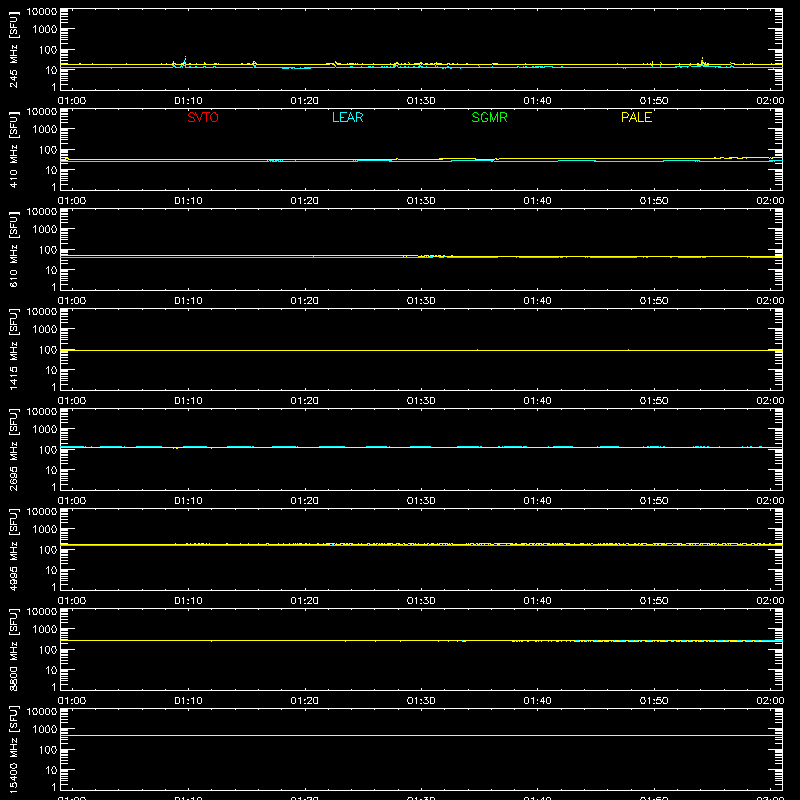Select the 2695 MHz [SFU] axis title
The image size is (800, 800).
click(x=14, y=449)
